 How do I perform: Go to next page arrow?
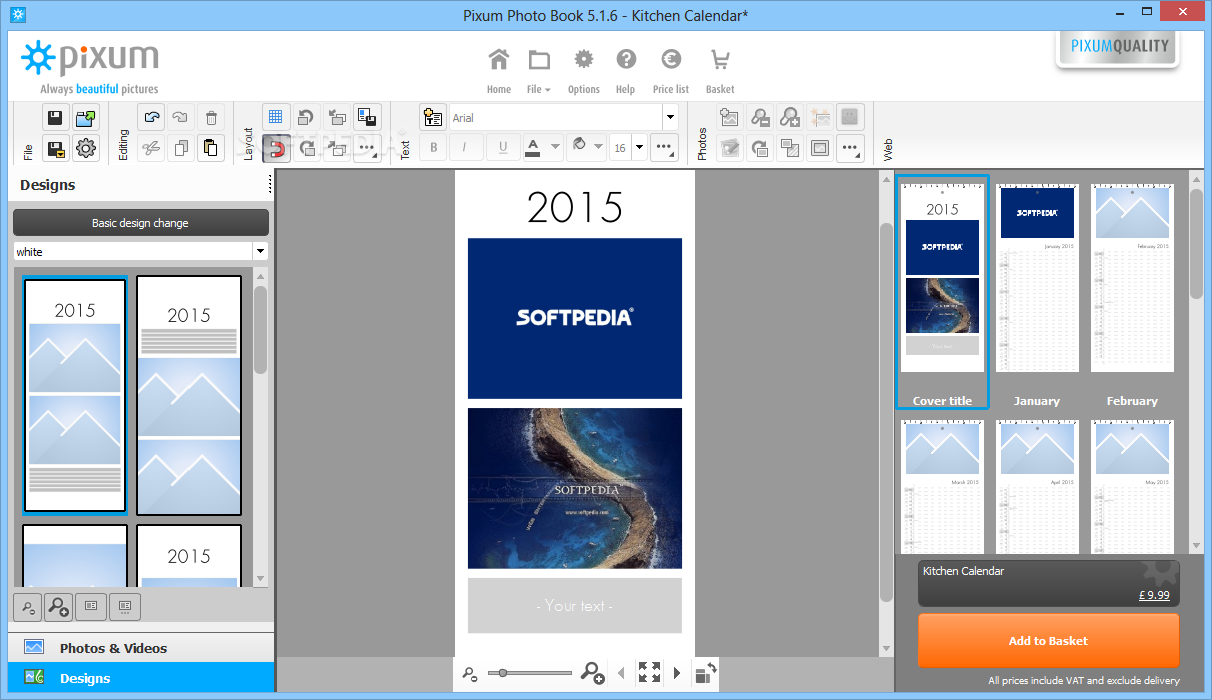(677, 673)
